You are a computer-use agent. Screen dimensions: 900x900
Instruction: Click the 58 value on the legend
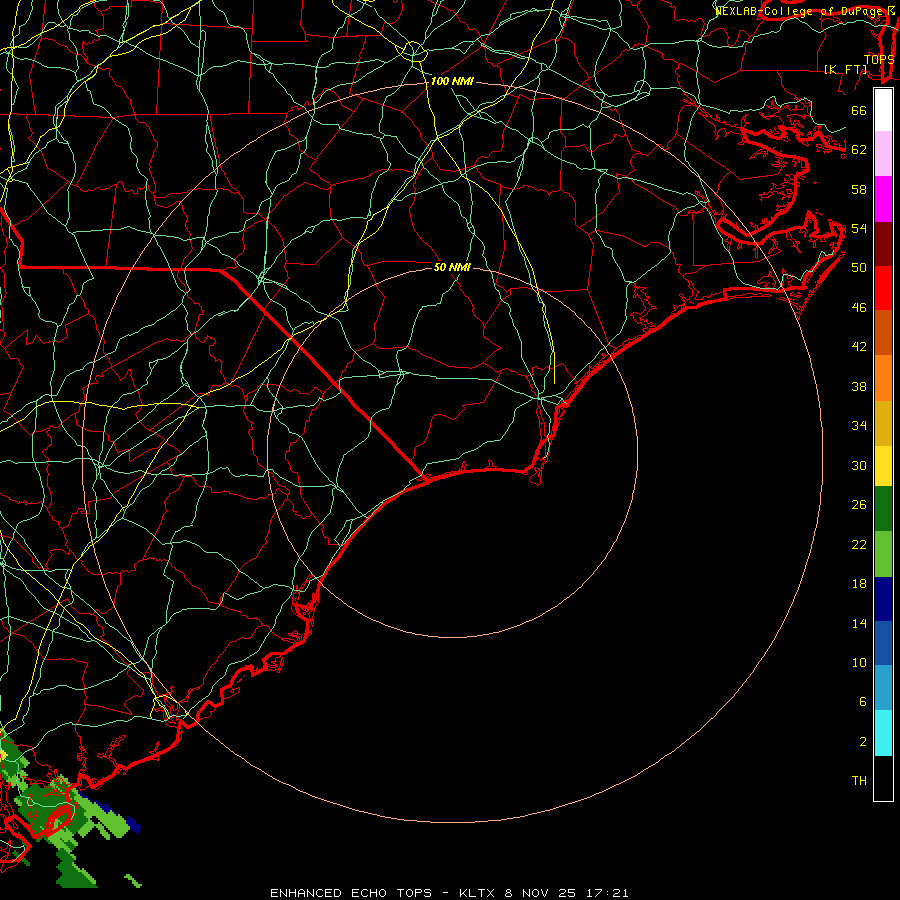click(x=859, y=189)
